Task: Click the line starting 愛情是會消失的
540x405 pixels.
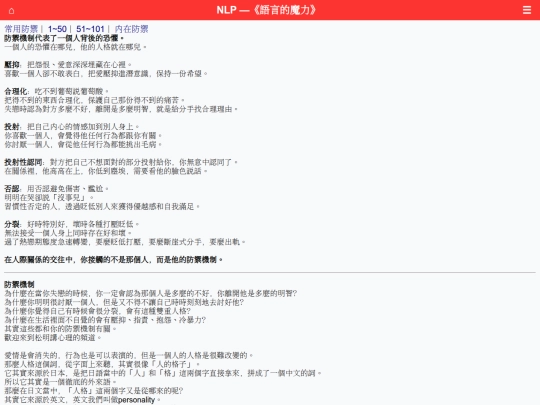Action: tap(129, 355)
